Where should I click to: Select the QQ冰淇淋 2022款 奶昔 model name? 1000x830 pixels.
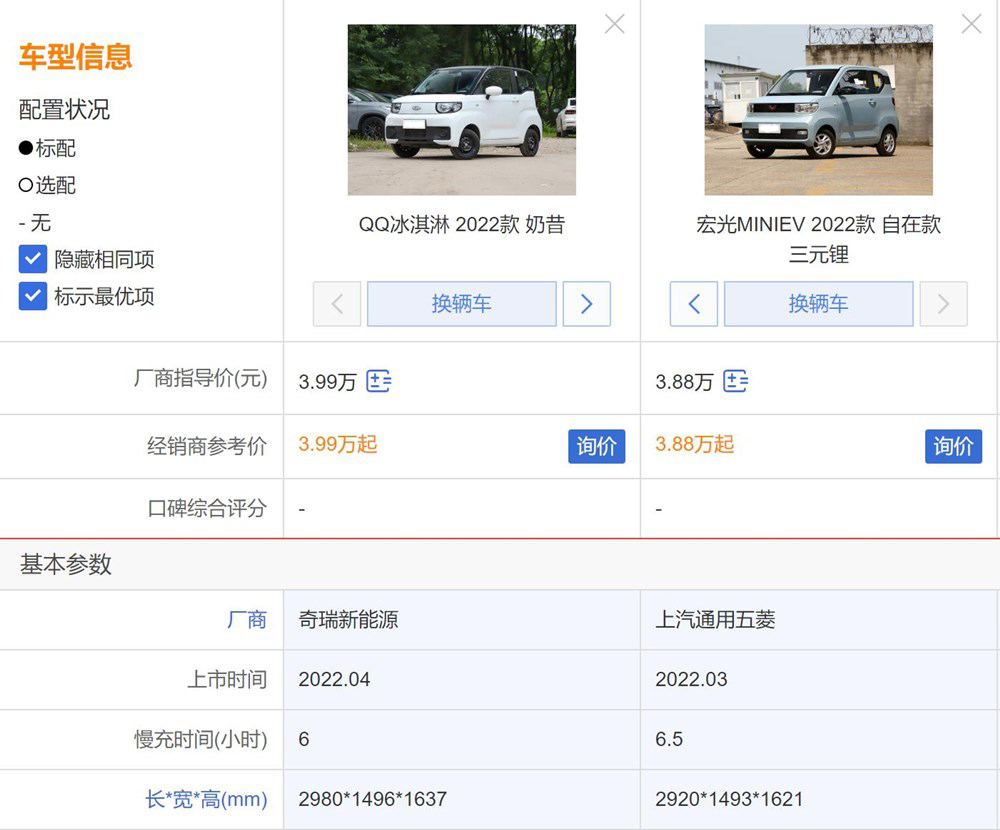pos(461,225)
